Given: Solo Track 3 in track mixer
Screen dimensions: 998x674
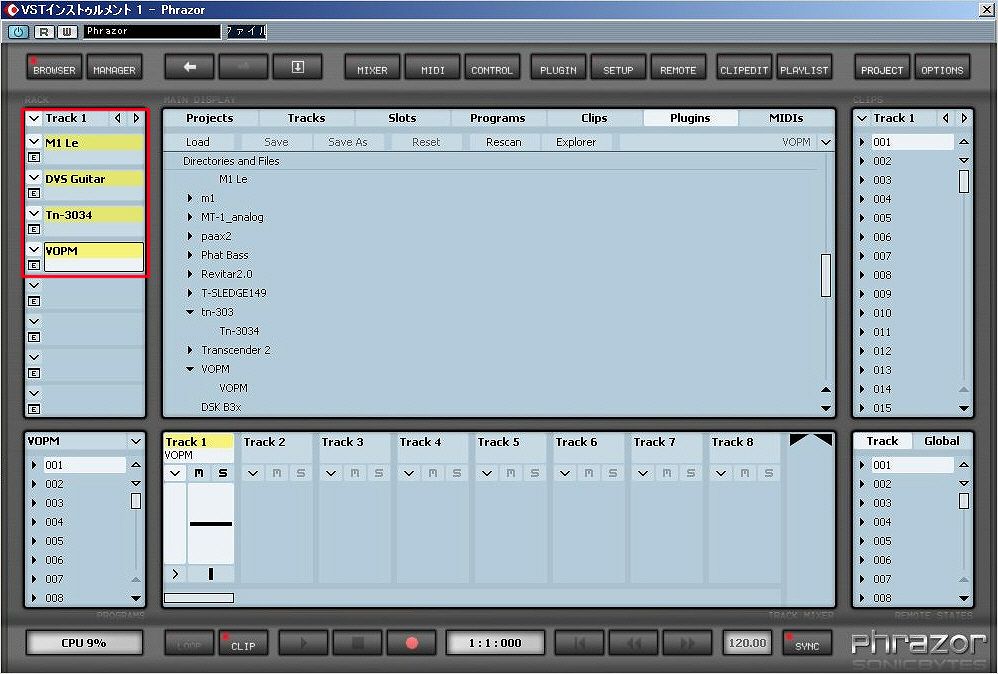Looking at the screenshot, I should tap(379, 474).
